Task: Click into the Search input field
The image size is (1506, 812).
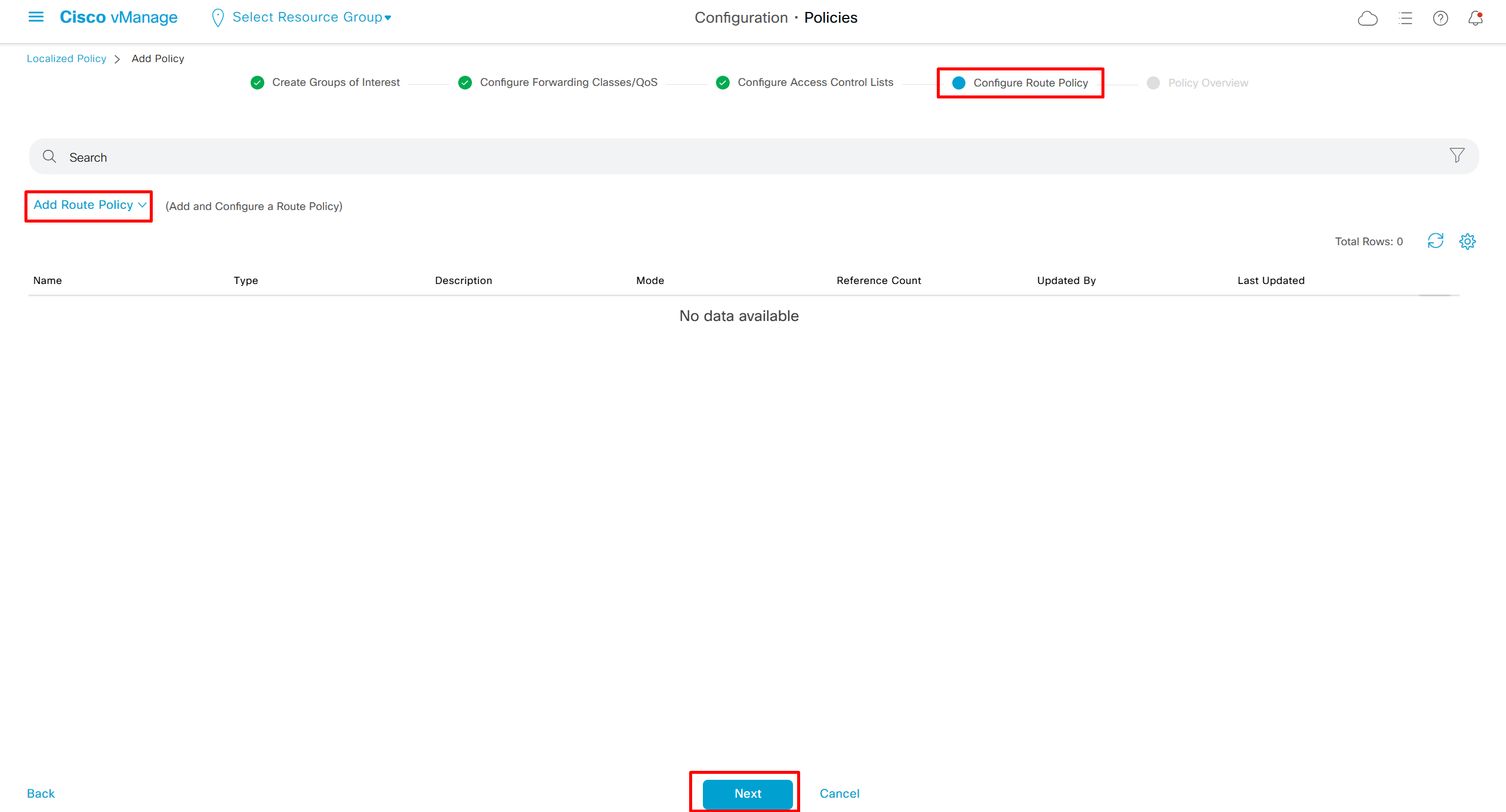Action: 716,157
